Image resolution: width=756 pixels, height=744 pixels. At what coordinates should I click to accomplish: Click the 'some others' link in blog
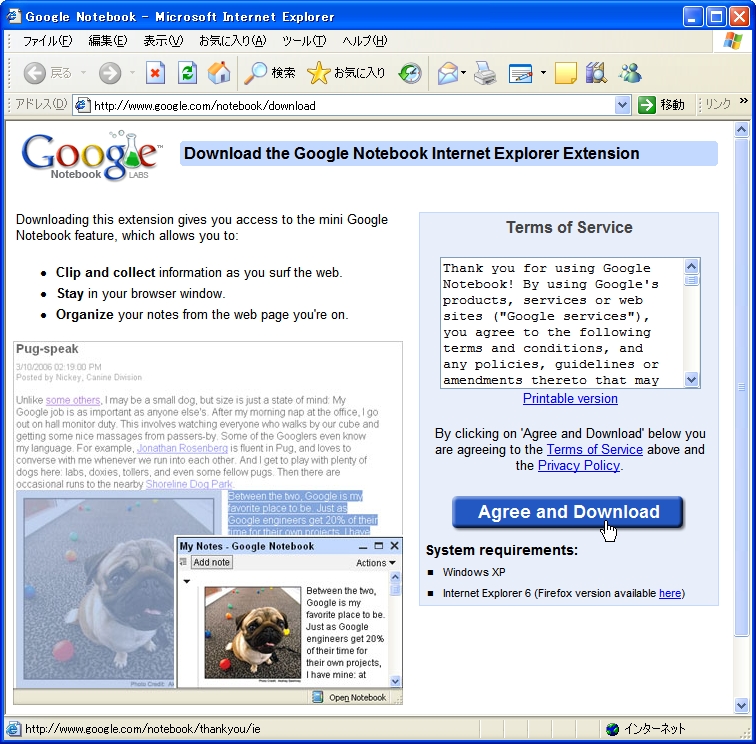pos(73,400)
